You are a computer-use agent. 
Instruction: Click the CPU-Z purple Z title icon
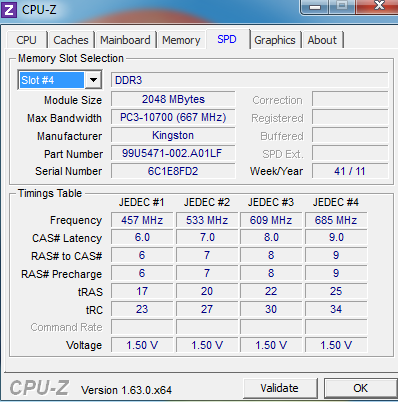coord(9,9)
